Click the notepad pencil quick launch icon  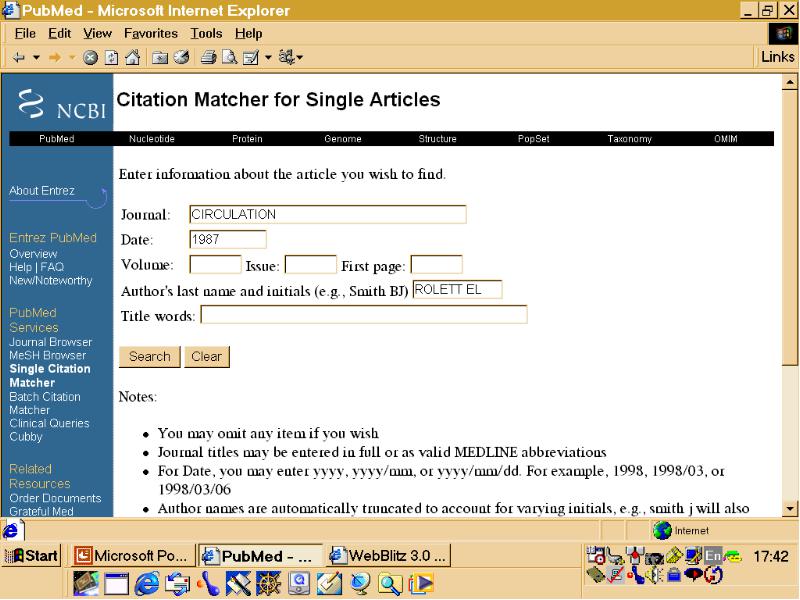[329, 584]
